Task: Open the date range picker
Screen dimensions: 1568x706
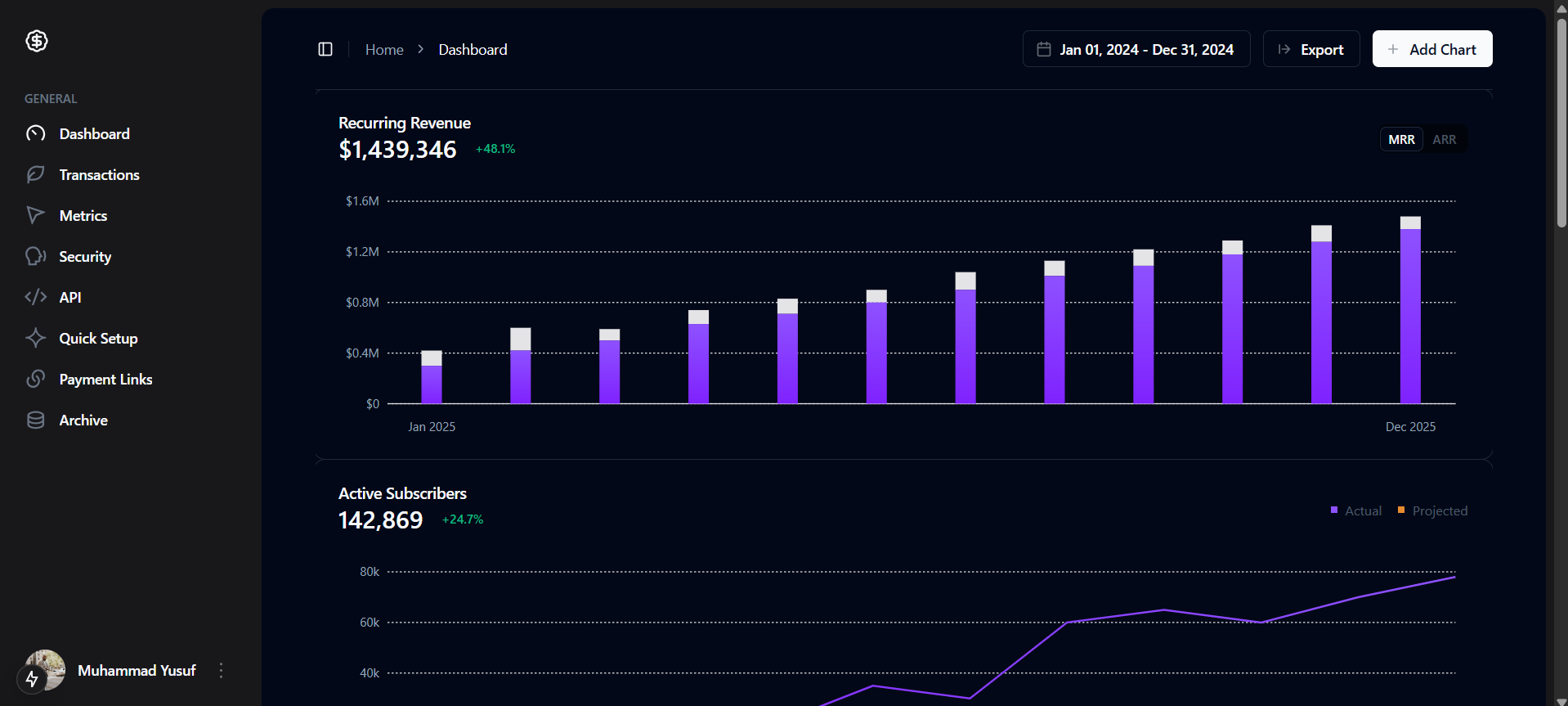Action: click(x=1136, y=50)
